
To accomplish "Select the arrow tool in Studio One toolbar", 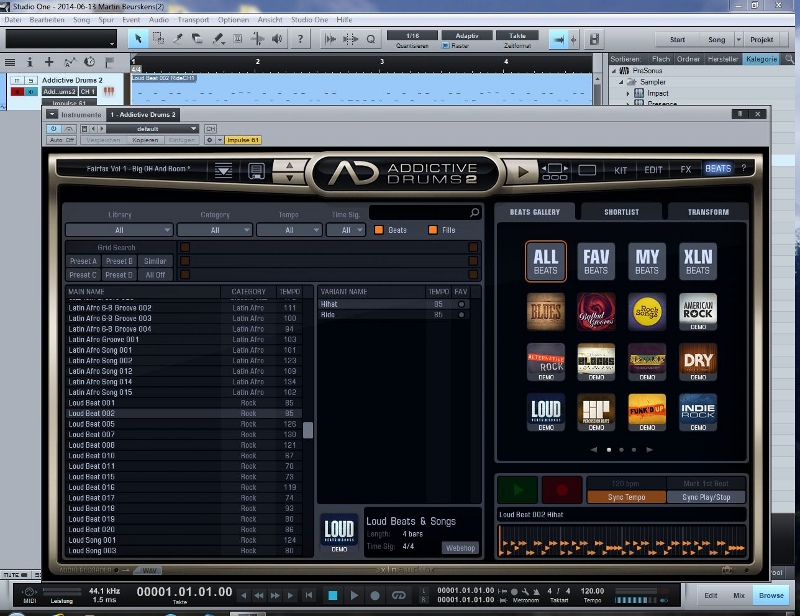I will pyautogui.click(x=138, y=39).
